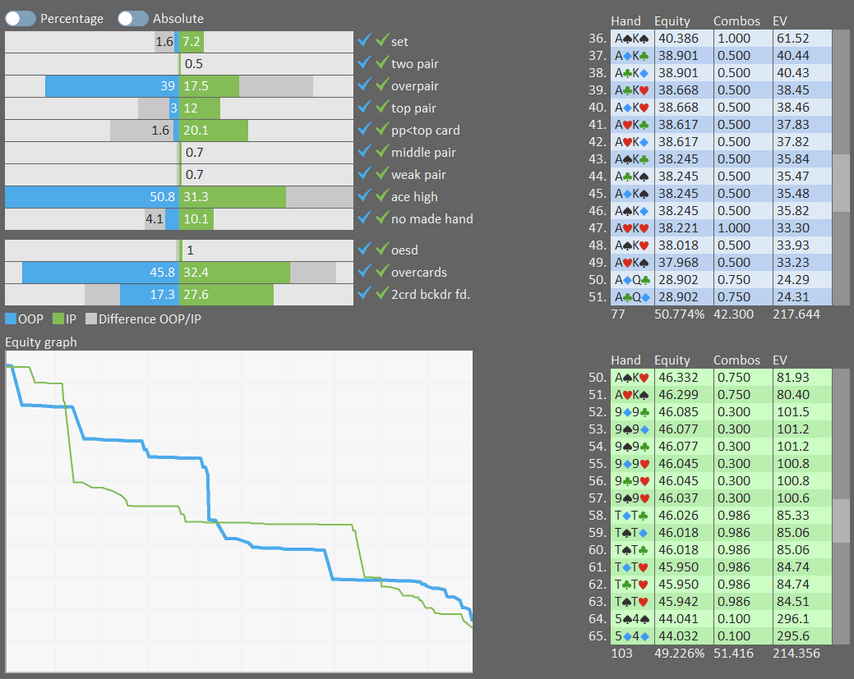
Task: Click upper table total equity 50.774%
Action: (x=679, y=314)
